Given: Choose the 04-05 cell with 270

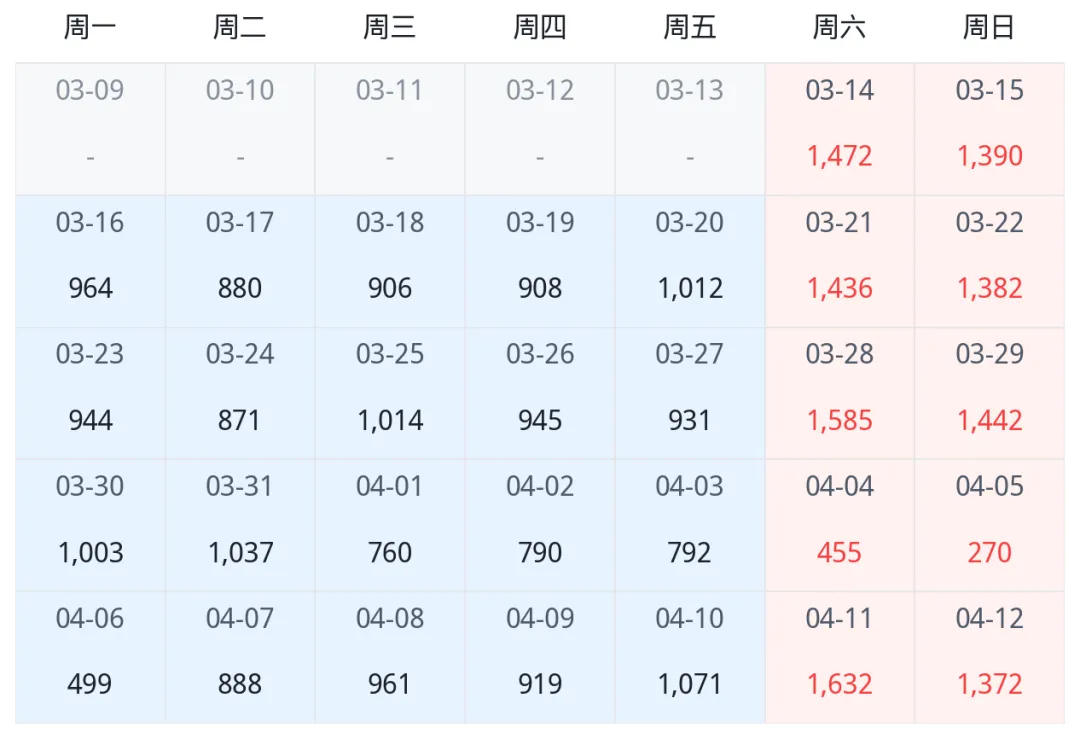Looking at the screenshot, I should click(x=990, y=525).
